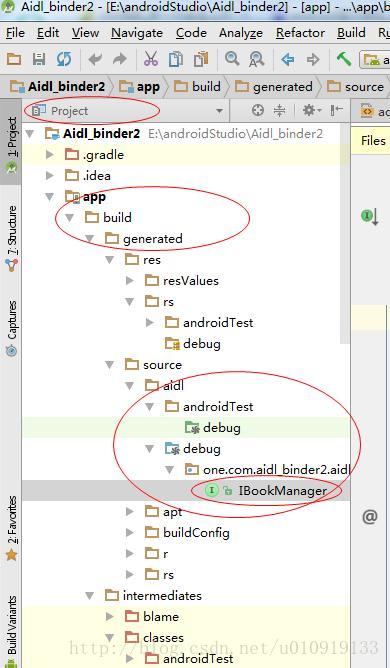Click project tree vertical scrollbar
This screenshot has height=668, width=390.
[345, 234]
